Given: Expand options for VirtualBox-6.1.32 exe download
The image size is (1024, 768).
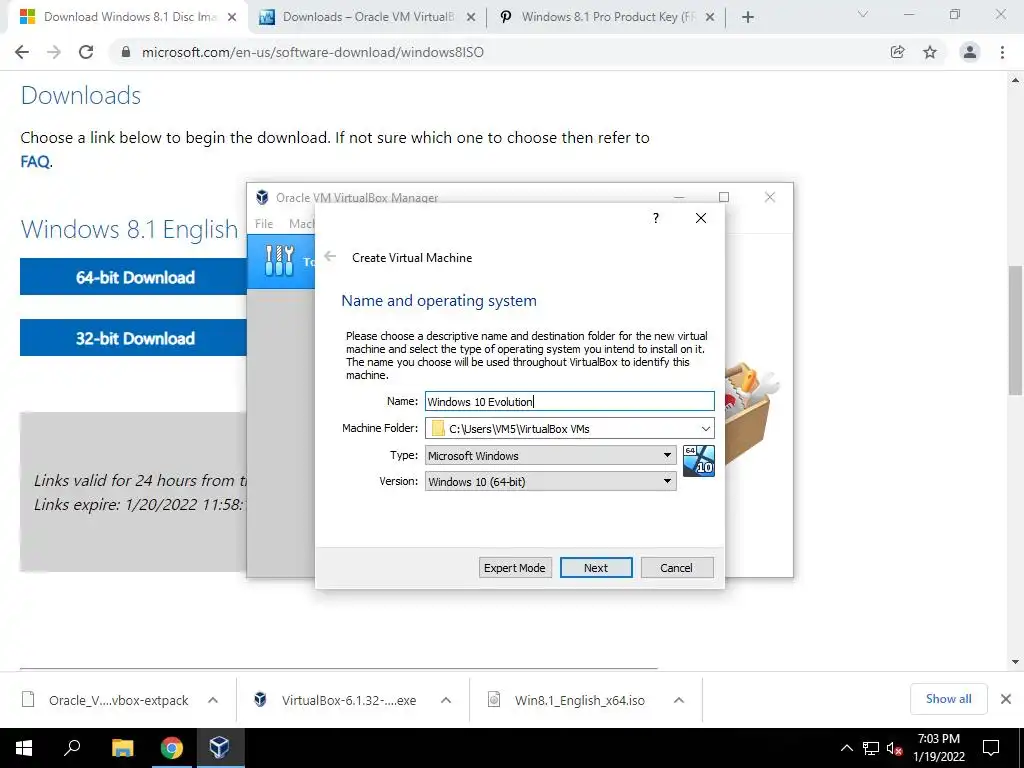Looking at the screenshot, I should pos(446,700).
